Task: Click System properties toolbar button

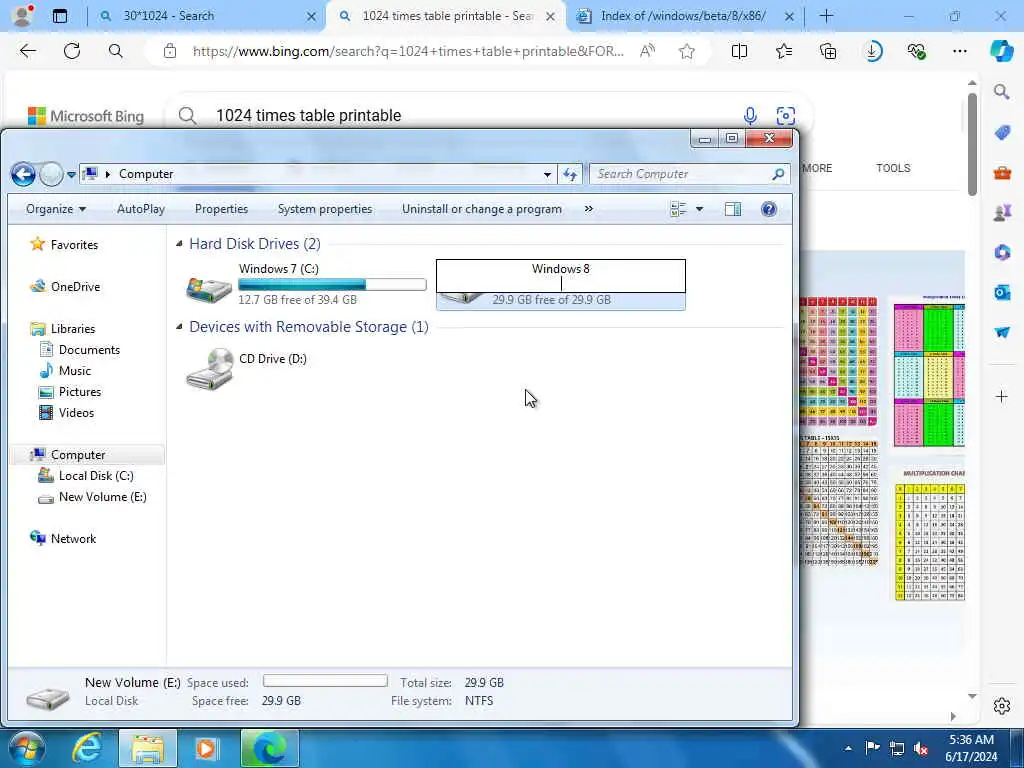Action: [x=325, y=209]
